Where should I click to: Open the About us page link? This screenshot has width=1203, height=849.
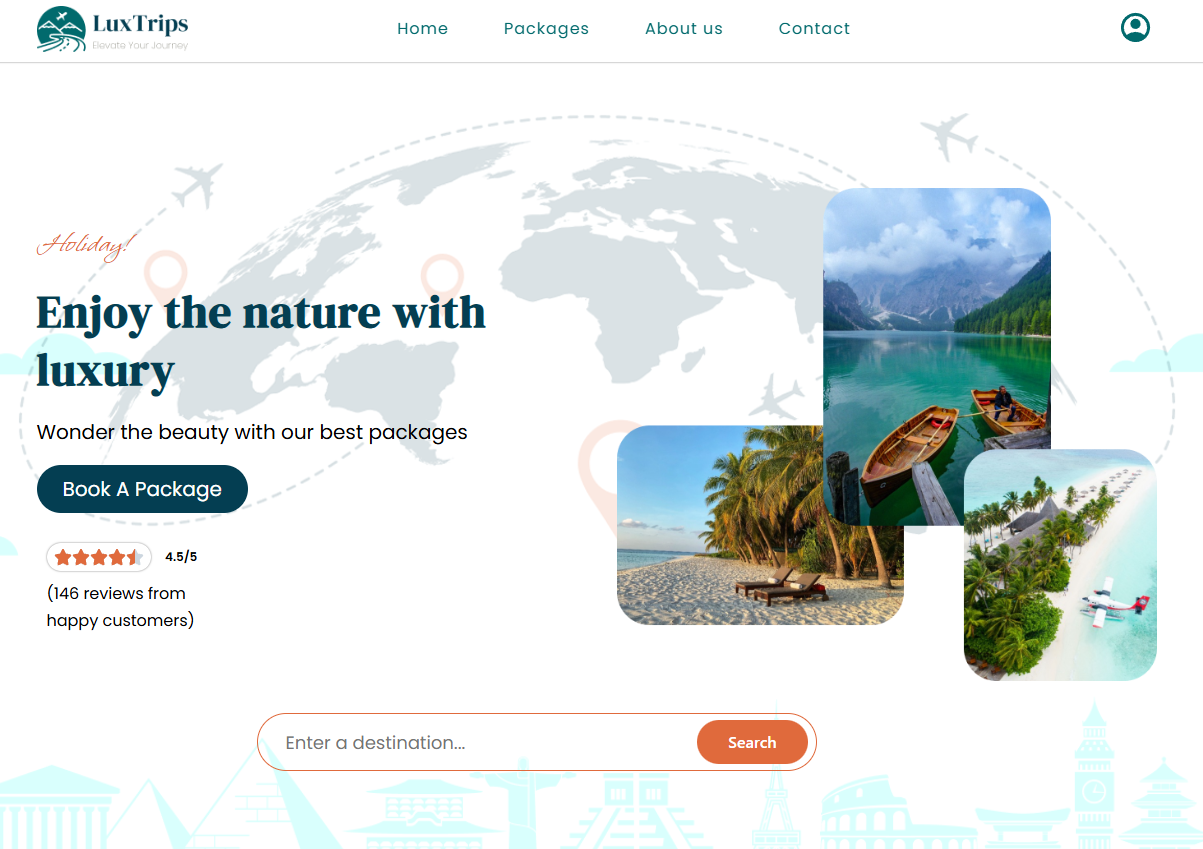point(684,29)
